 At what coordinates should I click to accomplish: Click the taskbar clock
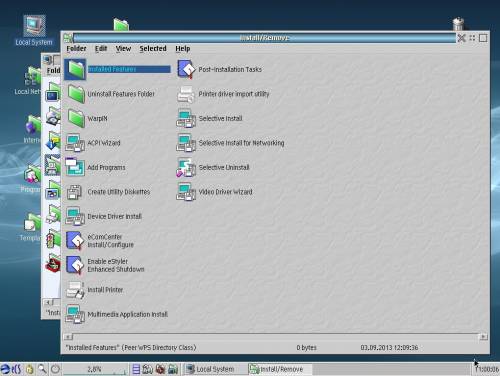pos(487,369)
